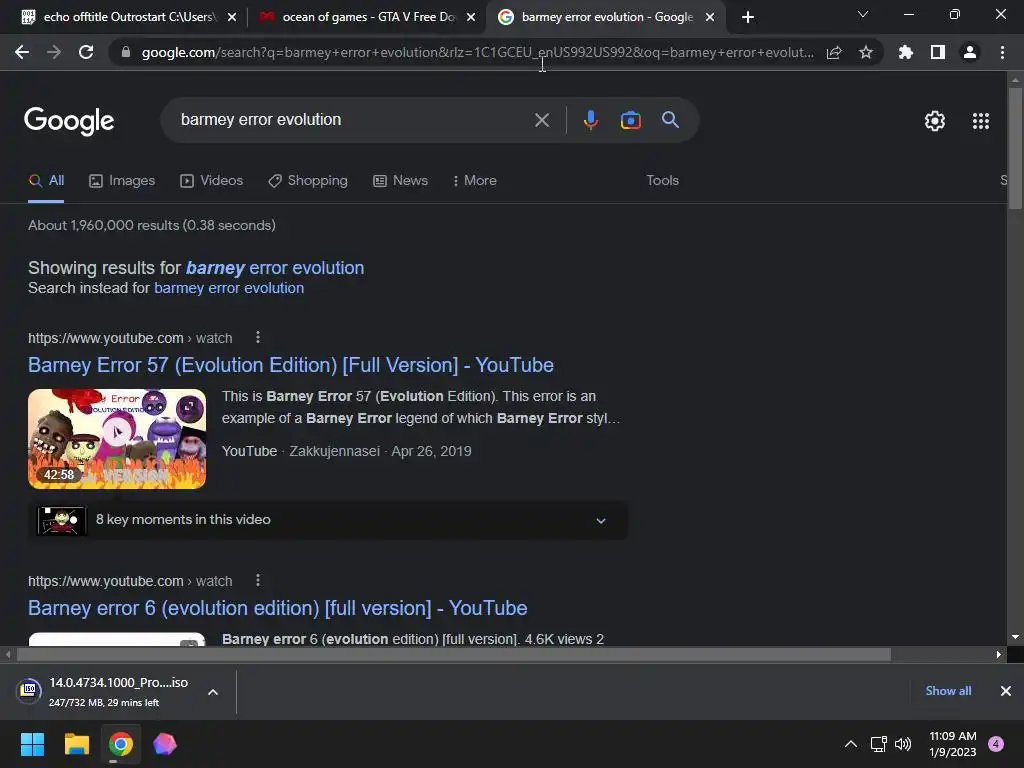Click the forward navigation arrow
Viewport: 1024px width, 768px height.
[x=54, y=52]
